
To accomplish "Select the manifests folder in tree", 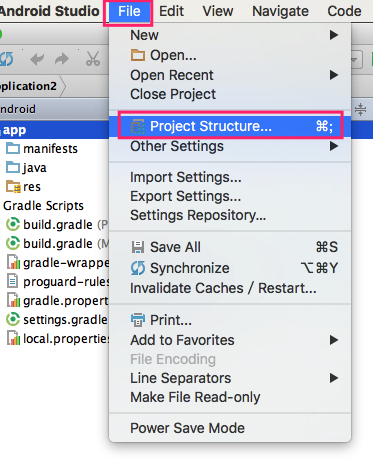I will coord(42,149).
